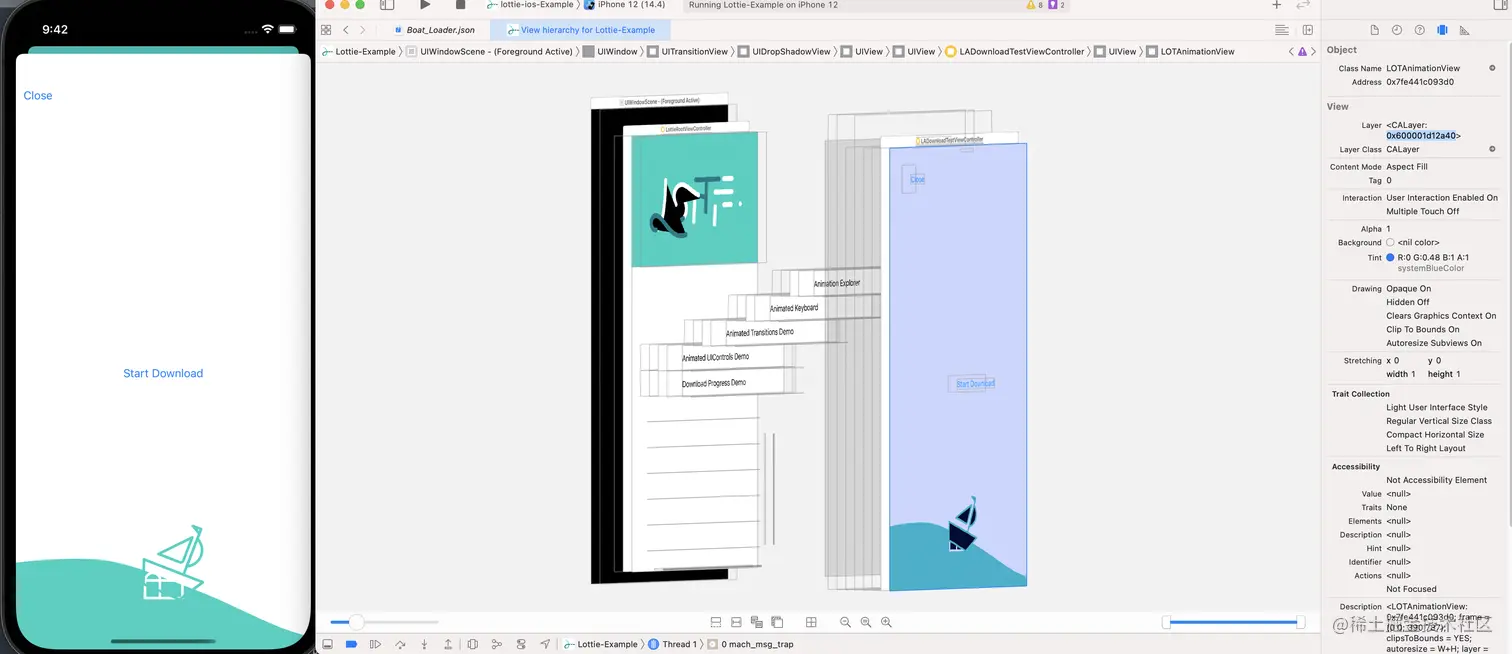
Task: Adjust the visible view range slider
Action: (x=1233, y=622)
